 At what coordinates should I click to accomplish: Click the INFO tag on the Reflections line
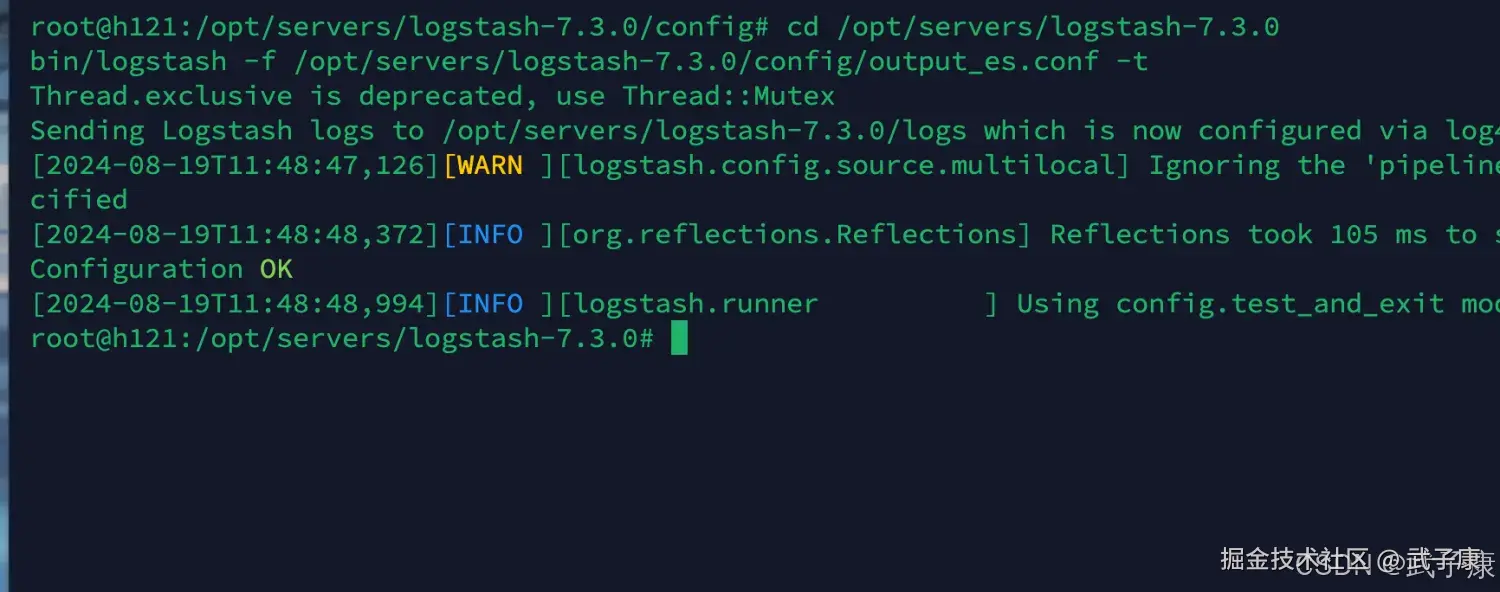pyautogui.click(x=490, y=234)
